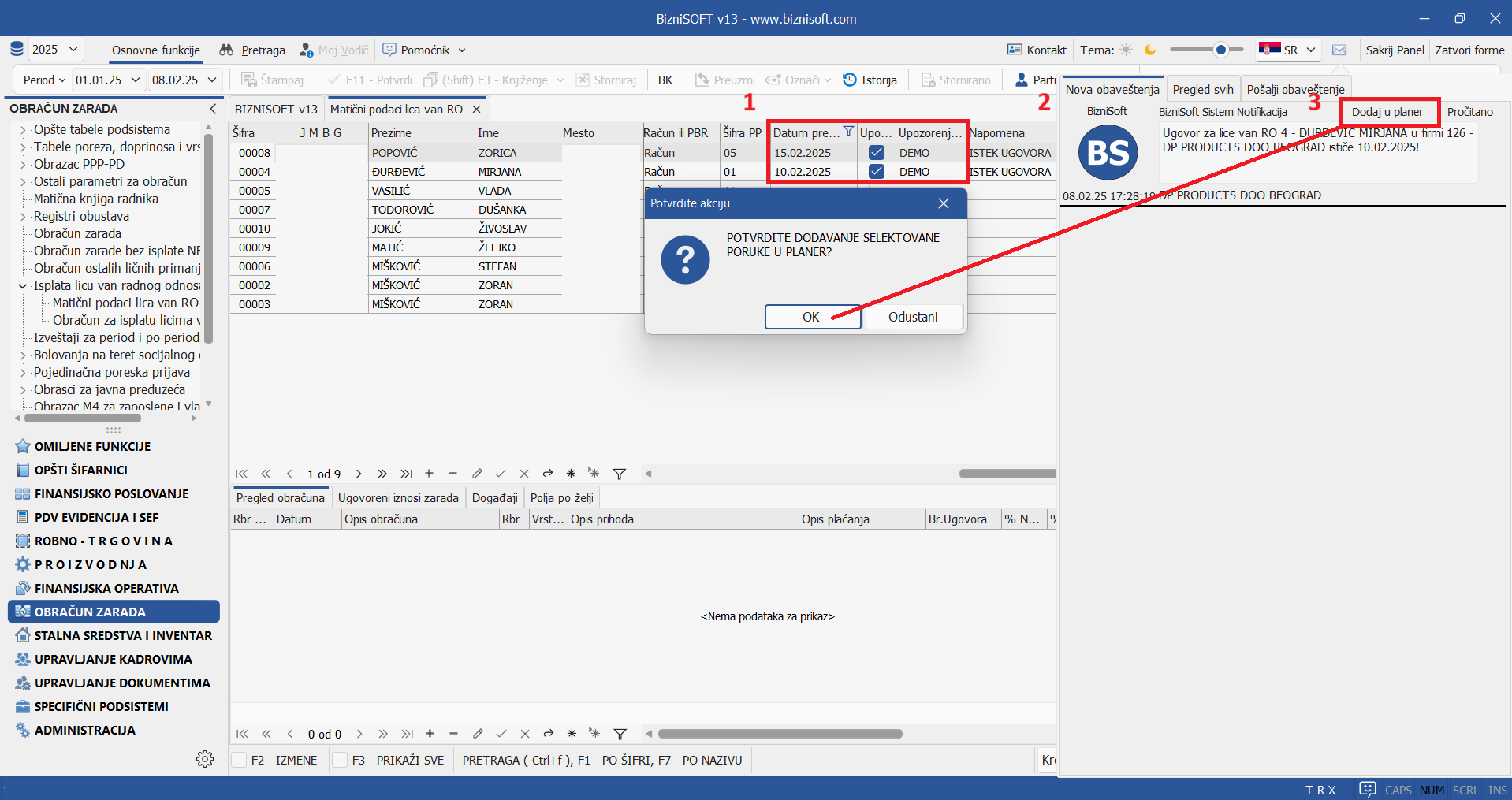Click the Istorija history icon
Image resolution: width=1512 pixels, height=800 pixels.
(850, 80)
